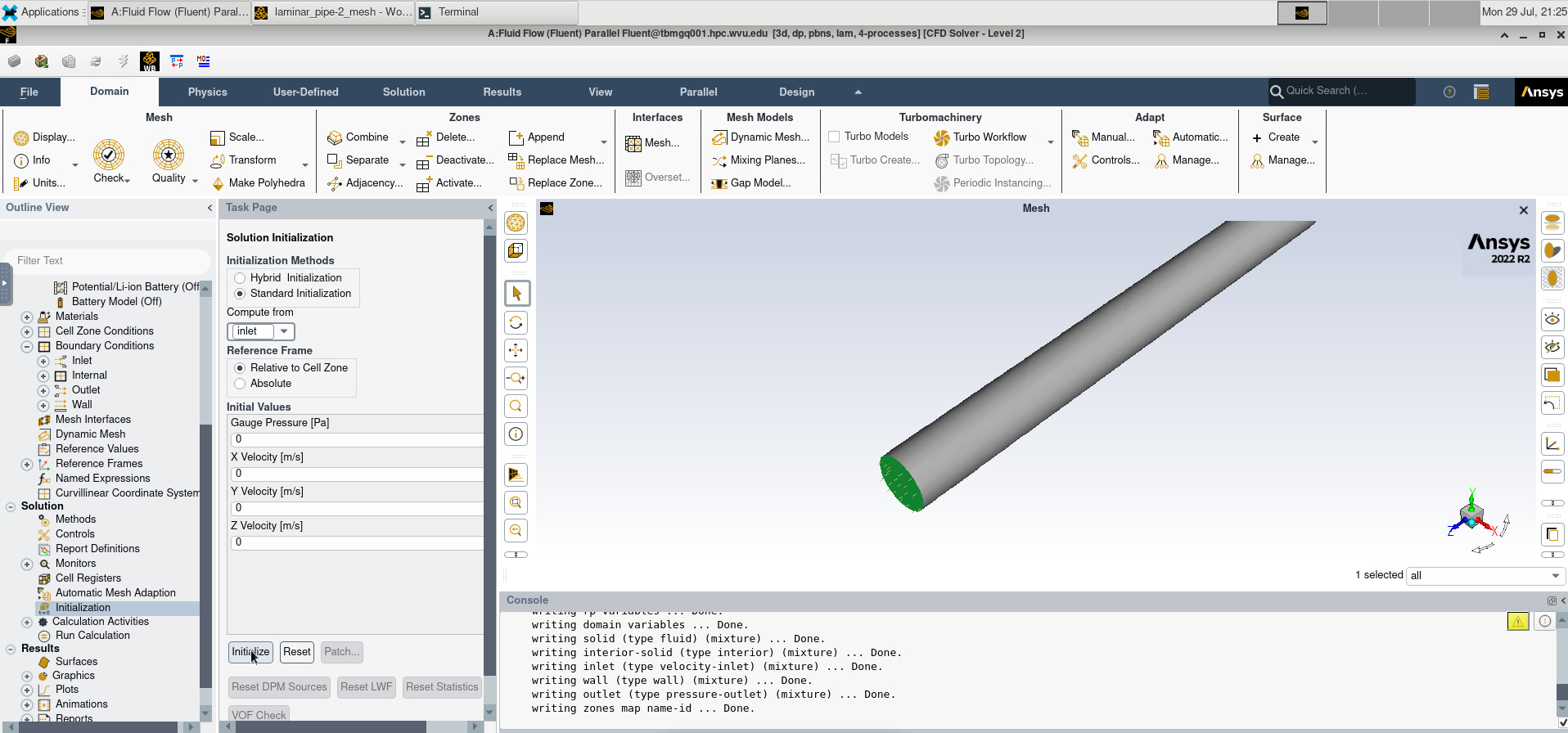
Task: Collapse Boundary Conditions node
Action: point(27,346)
